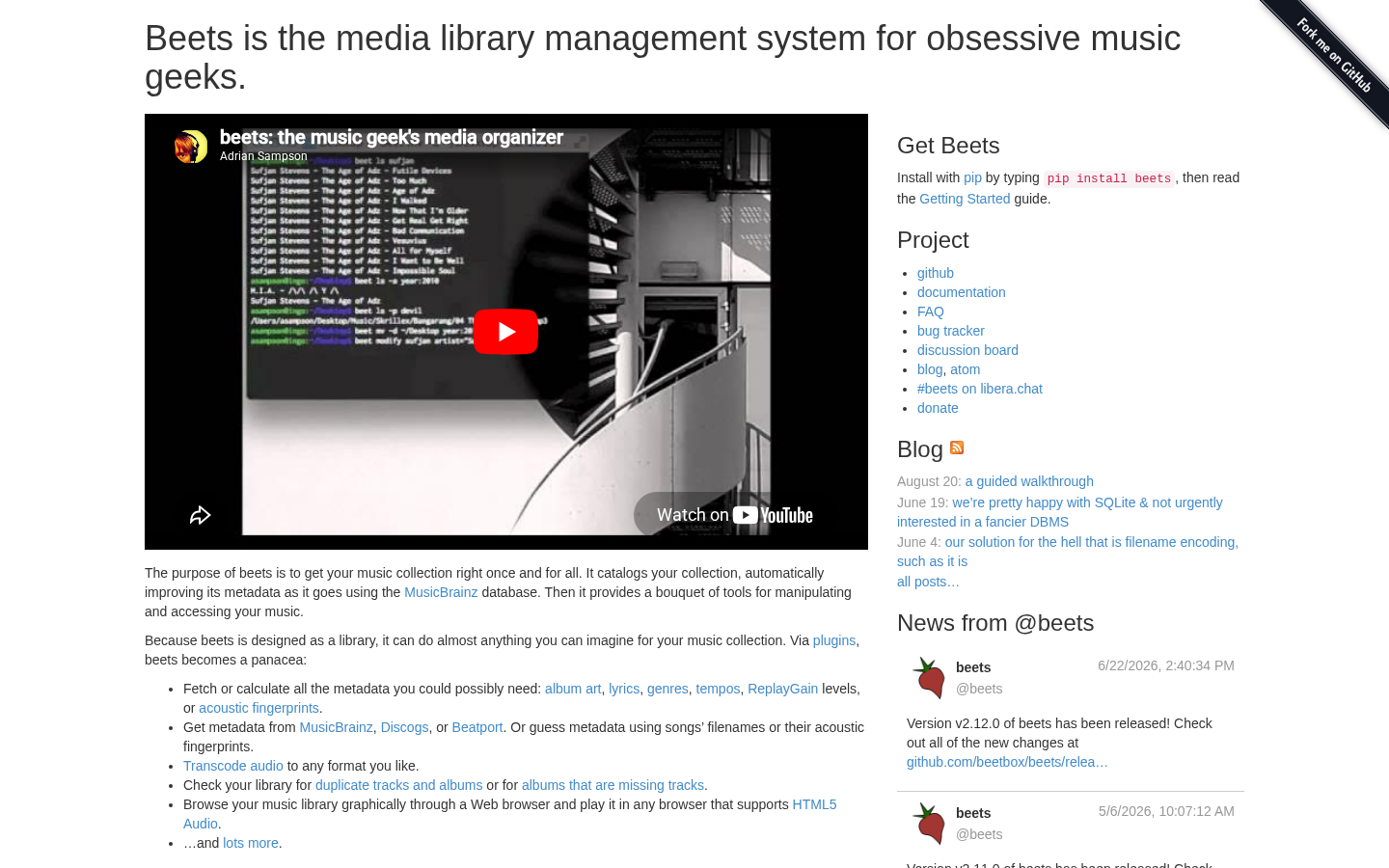Open MusicBrainz link in purpose paragraph
The width and height of the screenshot is (1389, 868).
click(441, 592)
